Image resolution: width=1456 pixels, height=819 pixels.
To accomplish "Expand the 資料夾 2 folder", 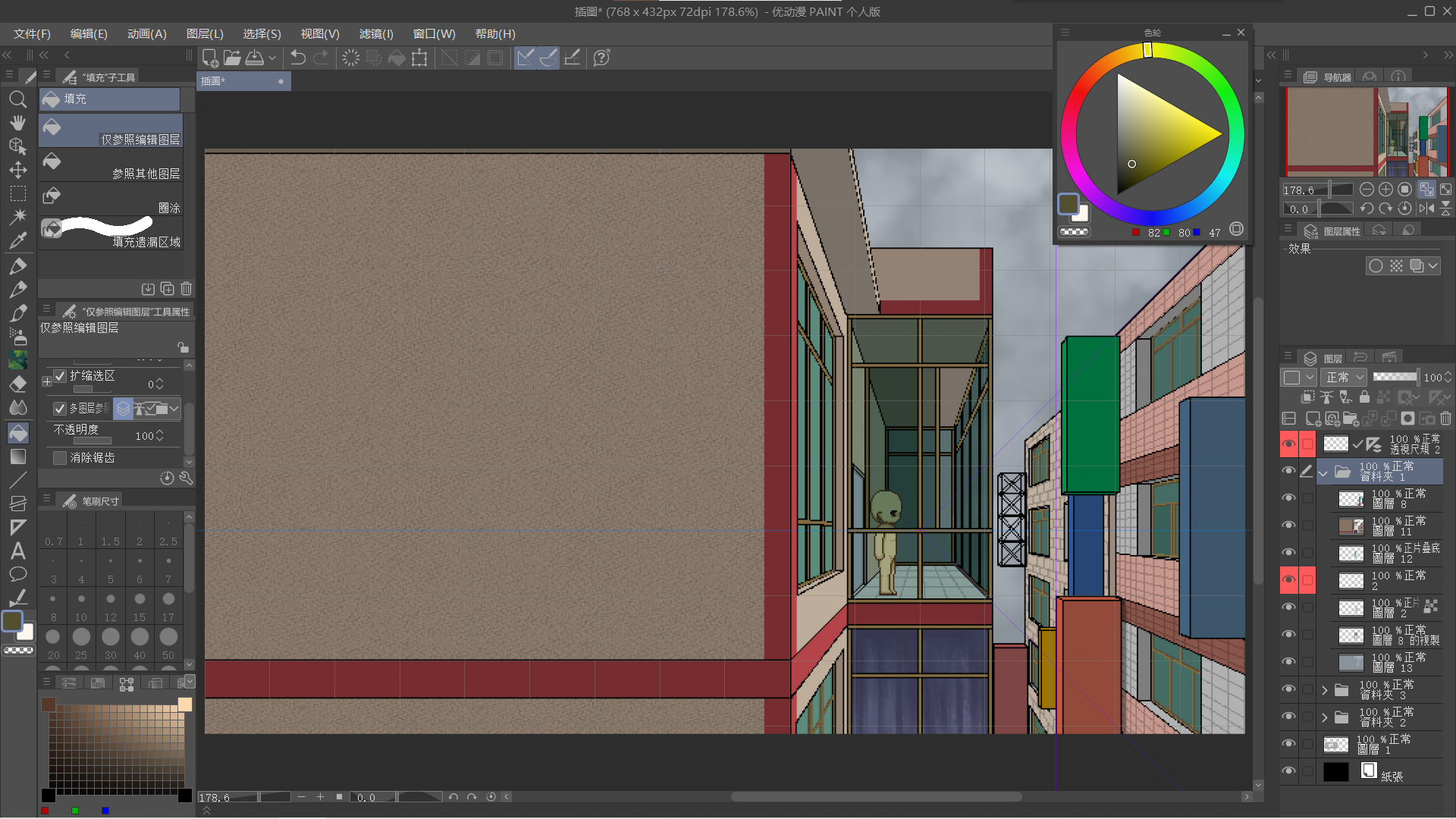I will coord(1325,717).
